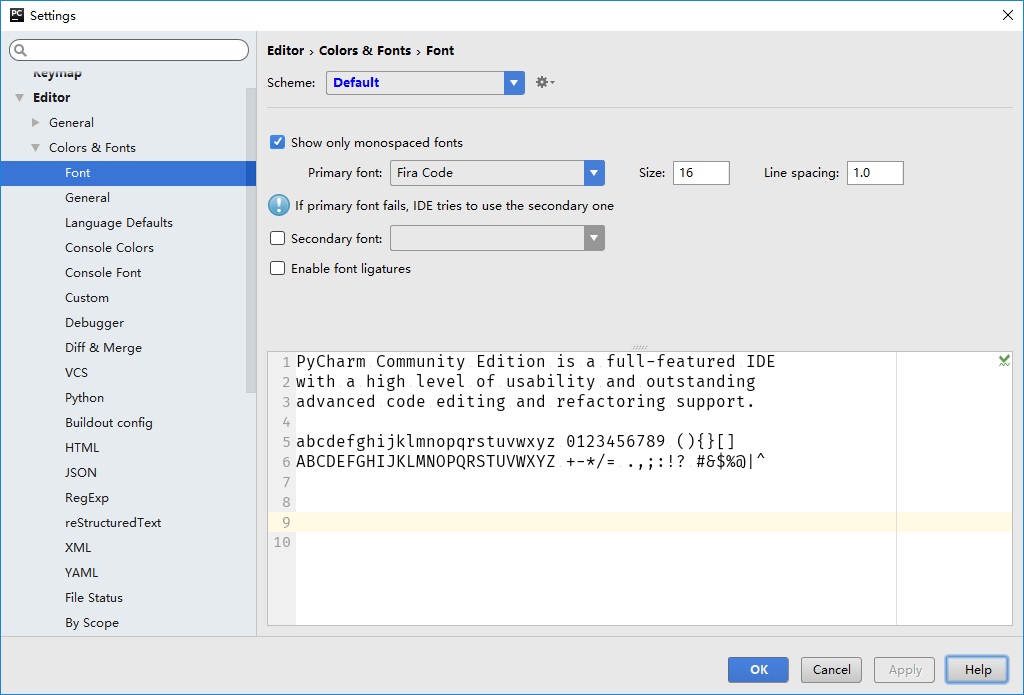Click the settings search field
Screen dimensions: 1024x695
[x=129, y=50]
